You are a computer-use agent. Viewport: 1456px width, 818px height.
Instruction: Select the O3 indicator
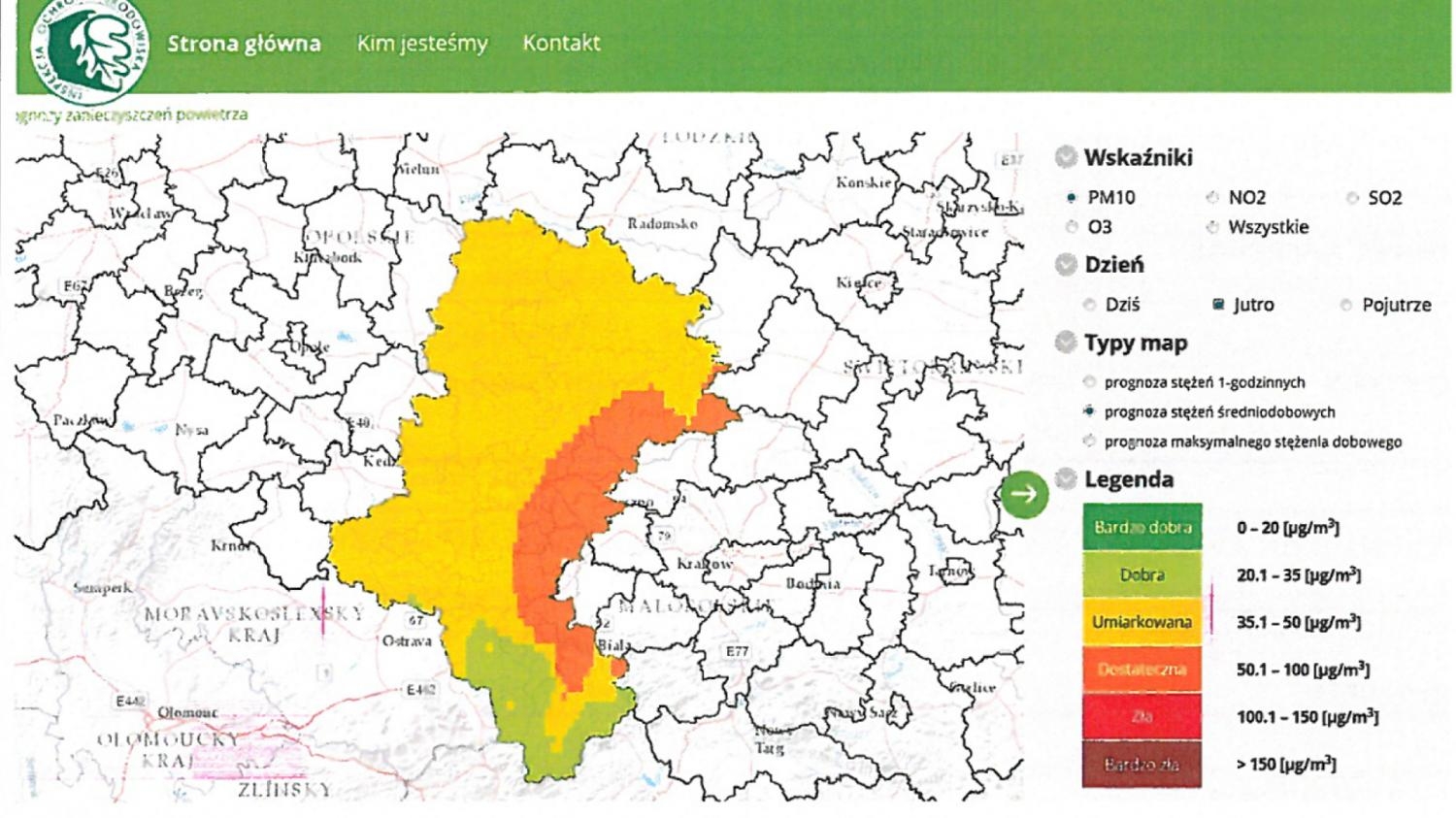point(1072,227)
